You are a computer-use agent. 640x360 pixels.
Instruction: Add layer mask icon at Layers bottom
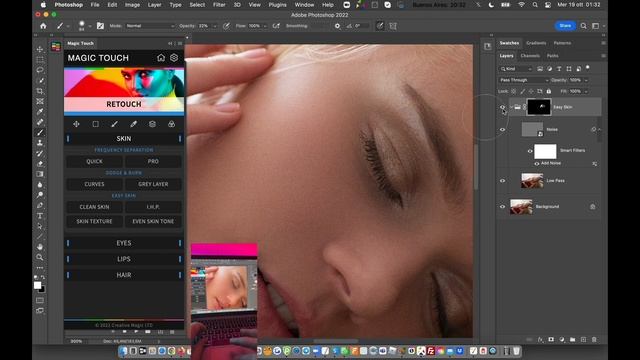coord(551,340)
